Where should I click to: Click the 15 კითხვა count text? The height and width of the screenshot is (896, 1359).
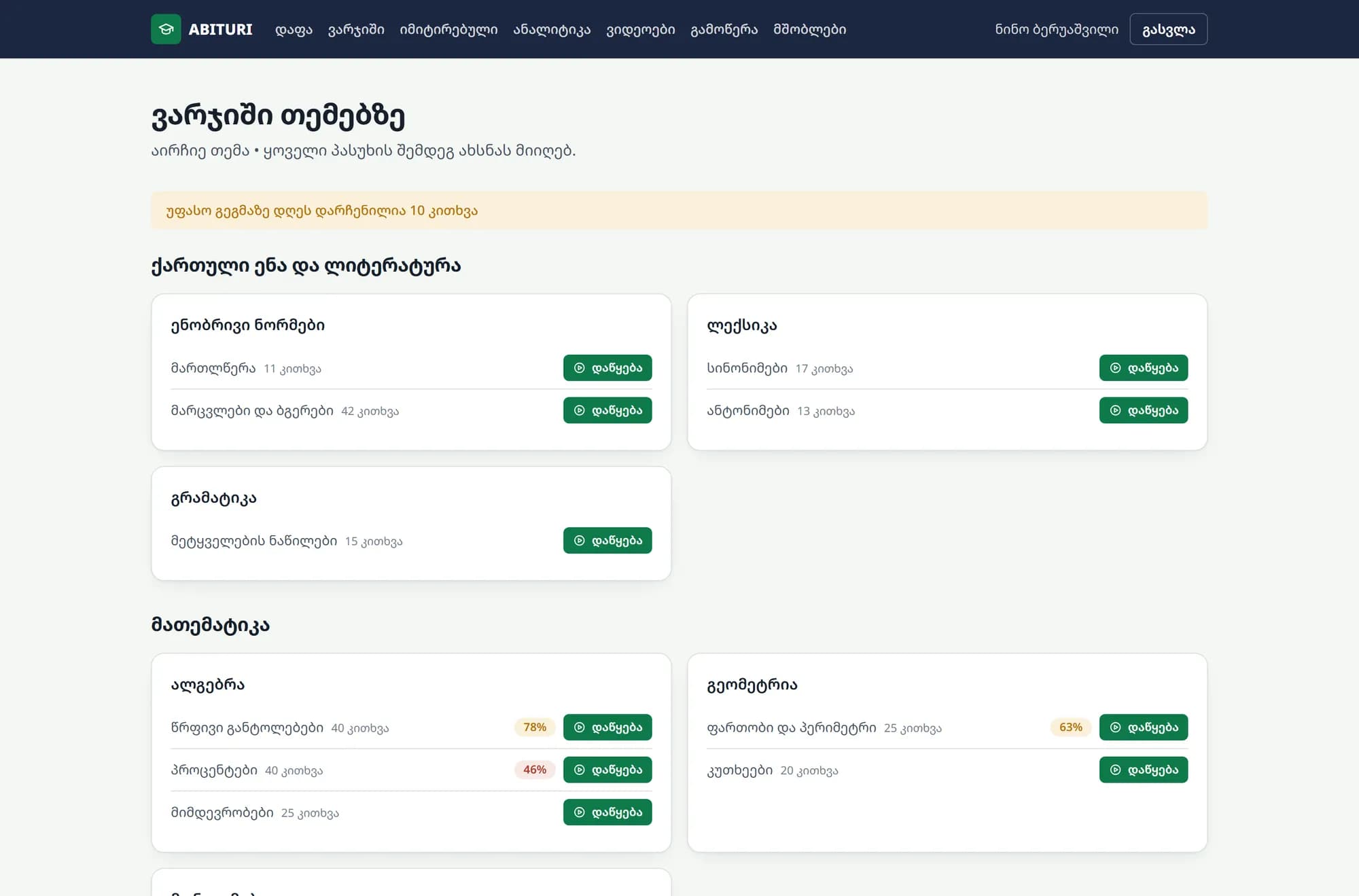(x=374, y=541)
